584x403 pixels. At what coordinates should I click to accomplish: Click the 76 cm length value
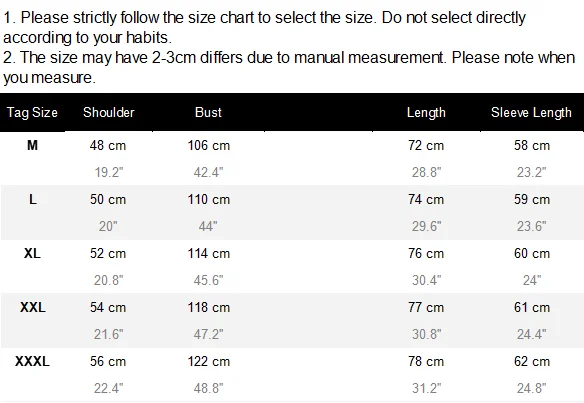426,253
